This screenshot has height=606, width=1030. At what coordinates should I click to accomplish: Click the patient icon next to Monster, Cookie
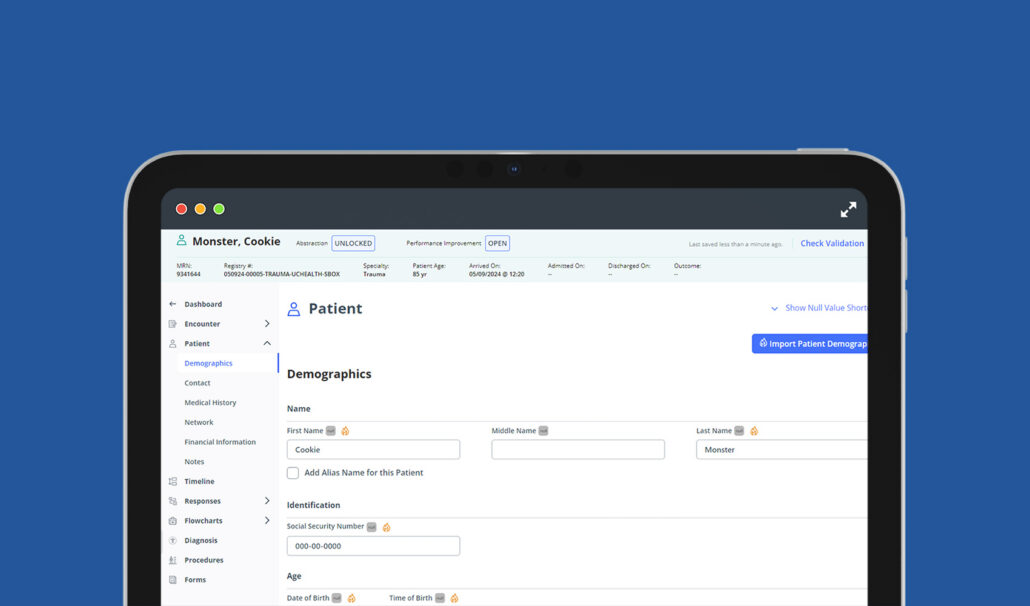click(181, 240)
